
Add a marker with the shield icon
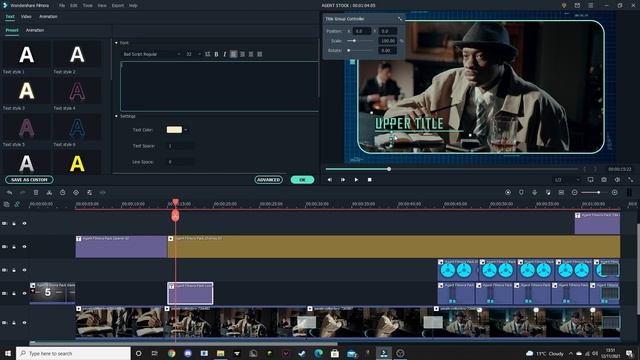pos(521,192)
